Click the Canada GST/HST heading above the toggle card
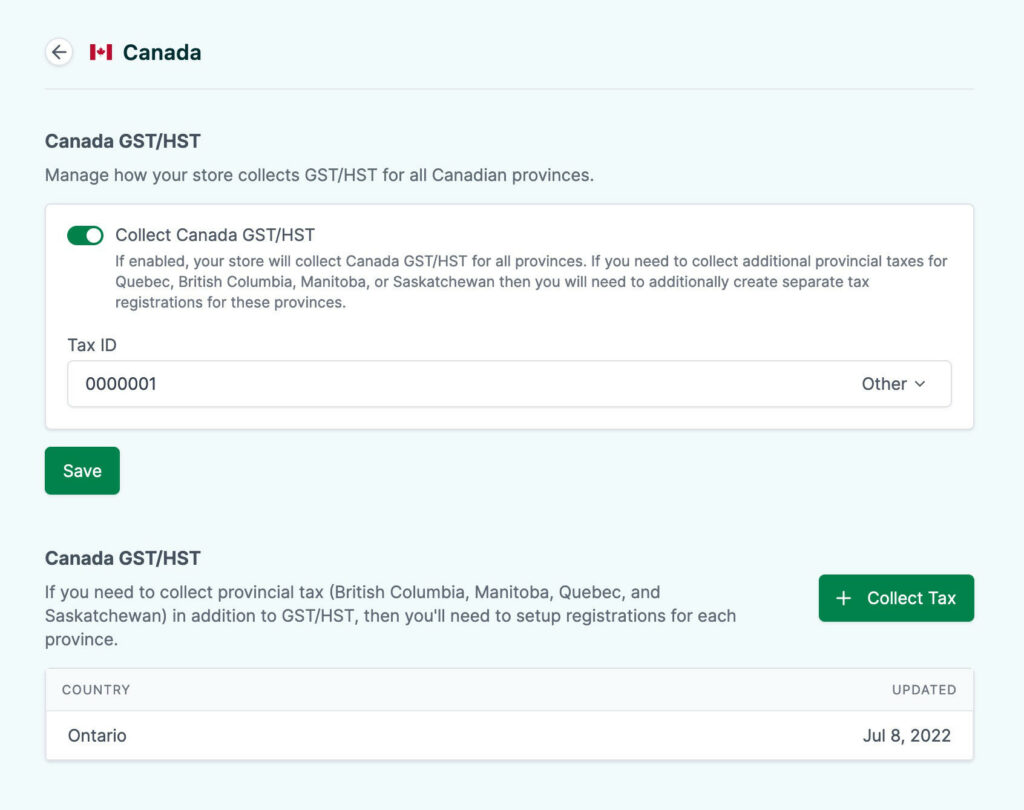Viewport: 1024px width, 810px height. [123, 141]
